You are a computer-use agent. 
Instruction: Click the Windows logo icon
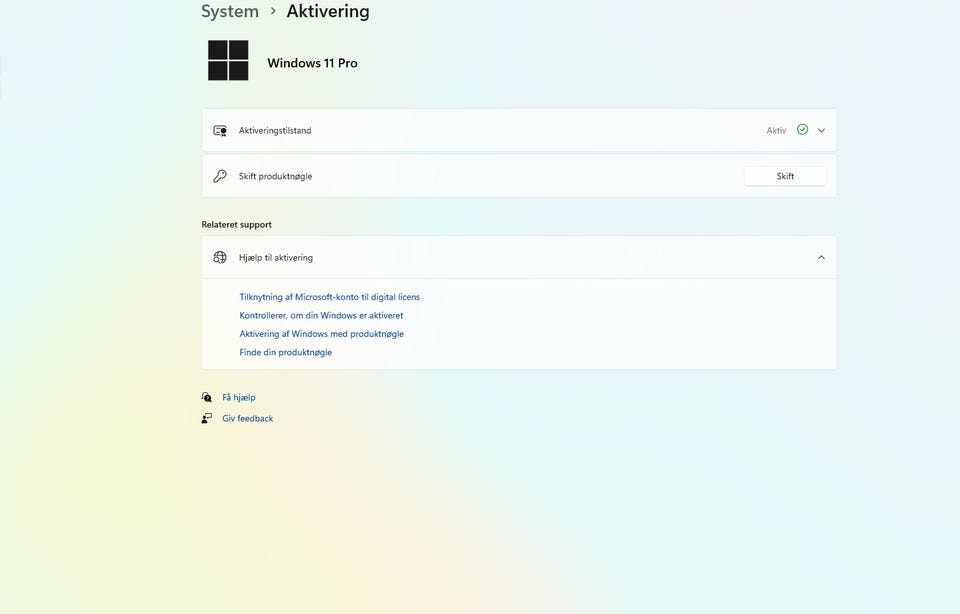coord(228,61)
